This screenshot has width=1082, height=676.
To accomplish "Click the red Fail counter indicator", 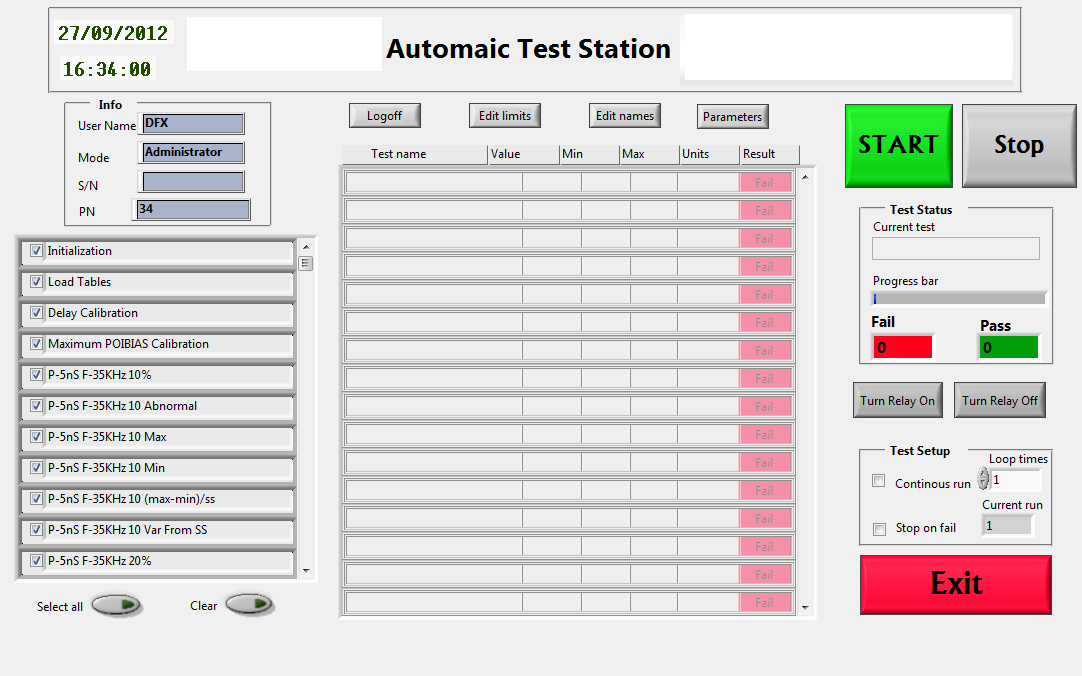I will (902, 347).
